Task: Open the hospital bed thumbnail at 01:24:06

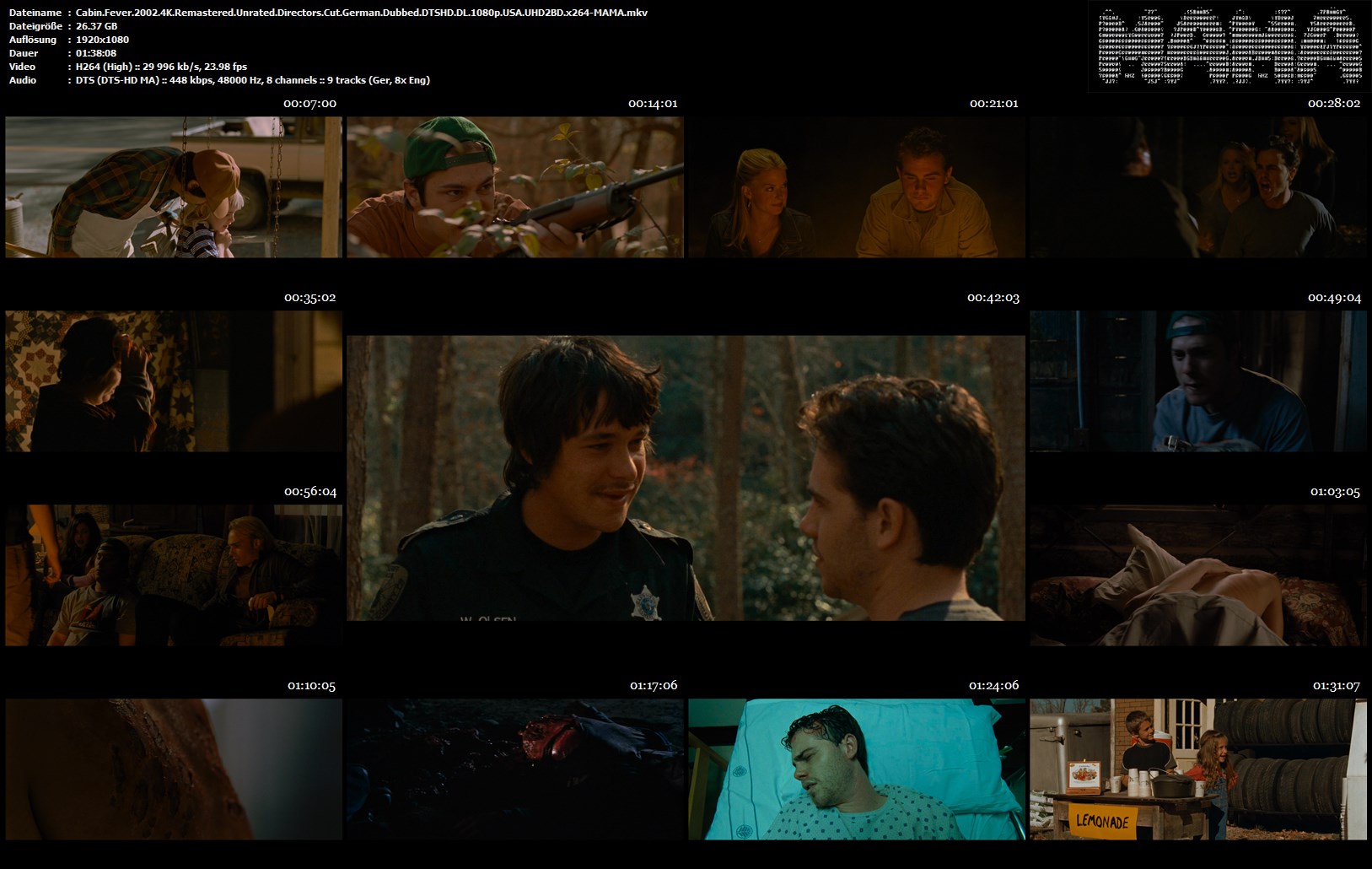Action: (x=857, y=769)
